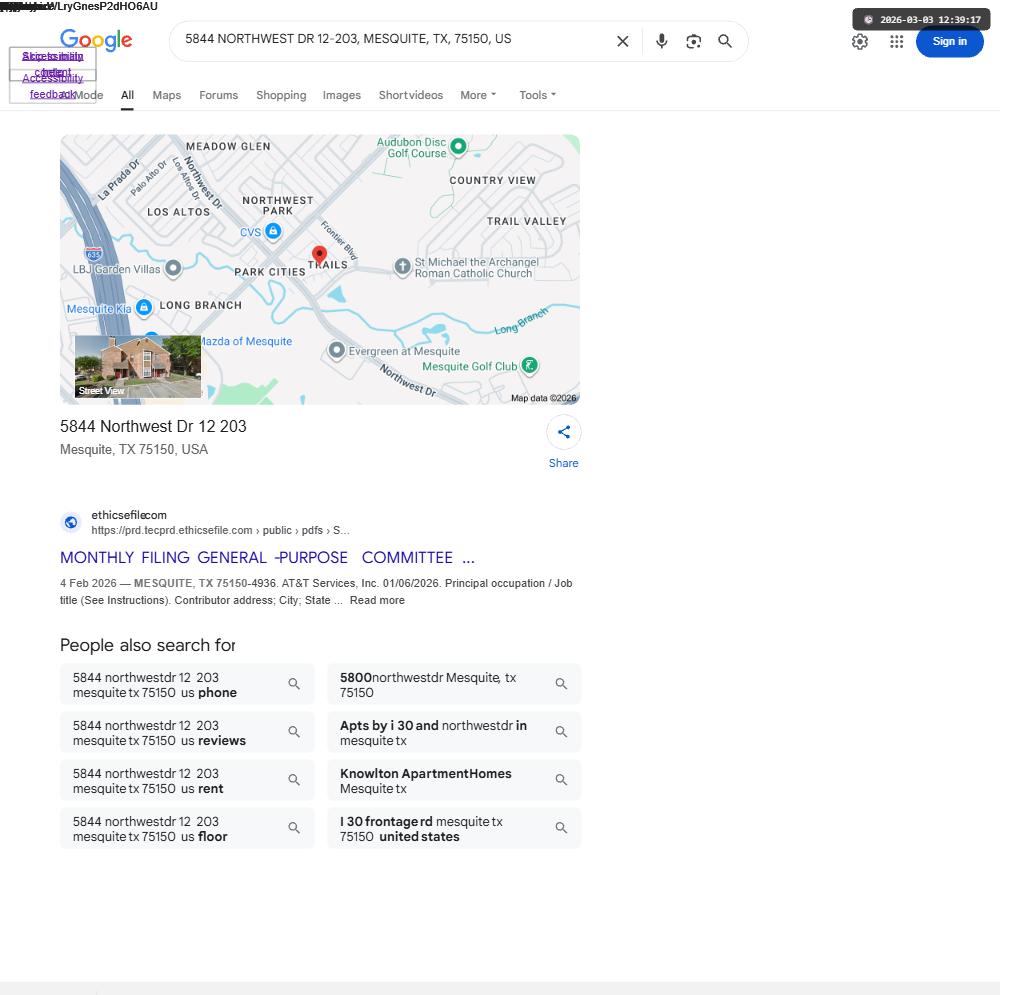Open search by image camera icon
Viewport: 1012px width, 995px height.
coord(693,41)
